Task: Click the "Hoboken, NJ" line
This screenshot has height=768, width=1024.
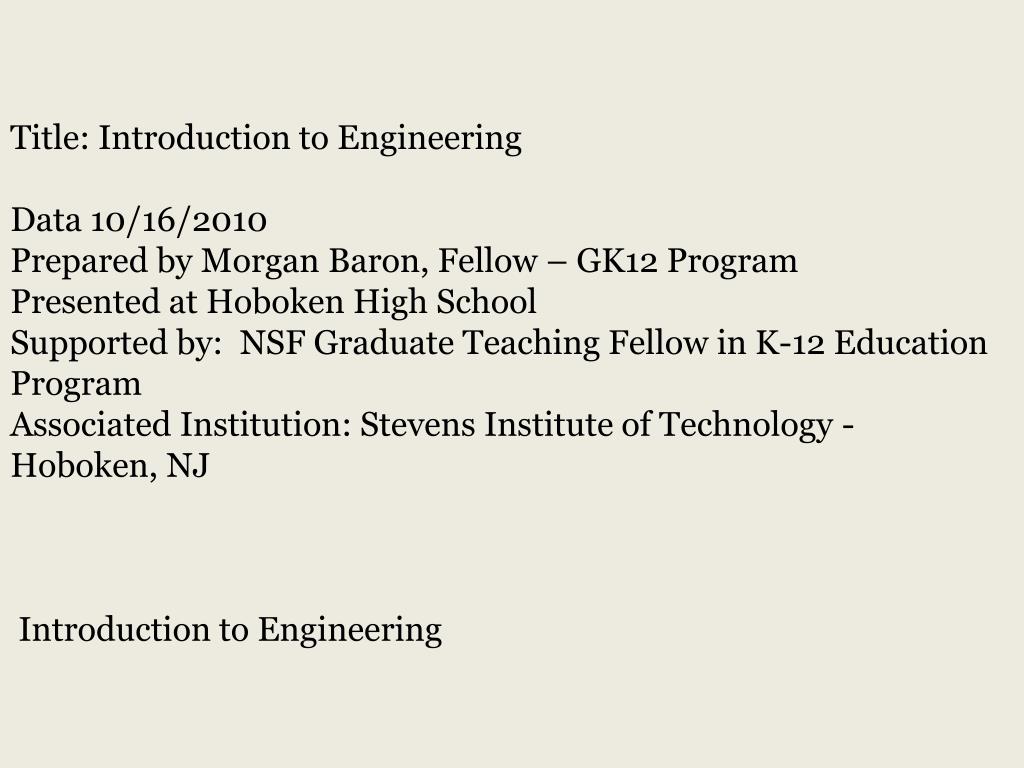Action: tap(110, 466)
